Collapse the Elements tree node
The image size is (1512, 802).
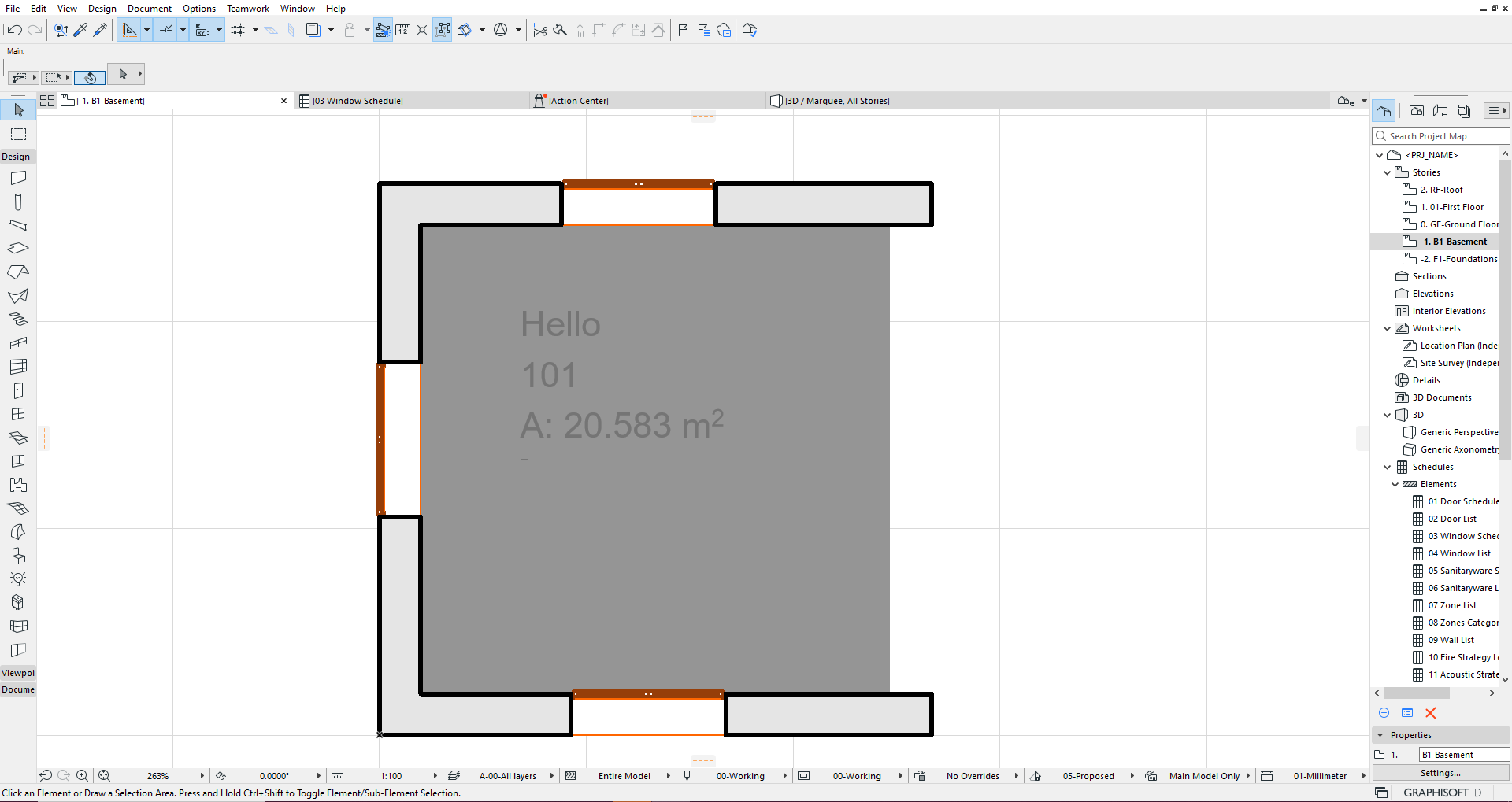(x=1395, y=484)
